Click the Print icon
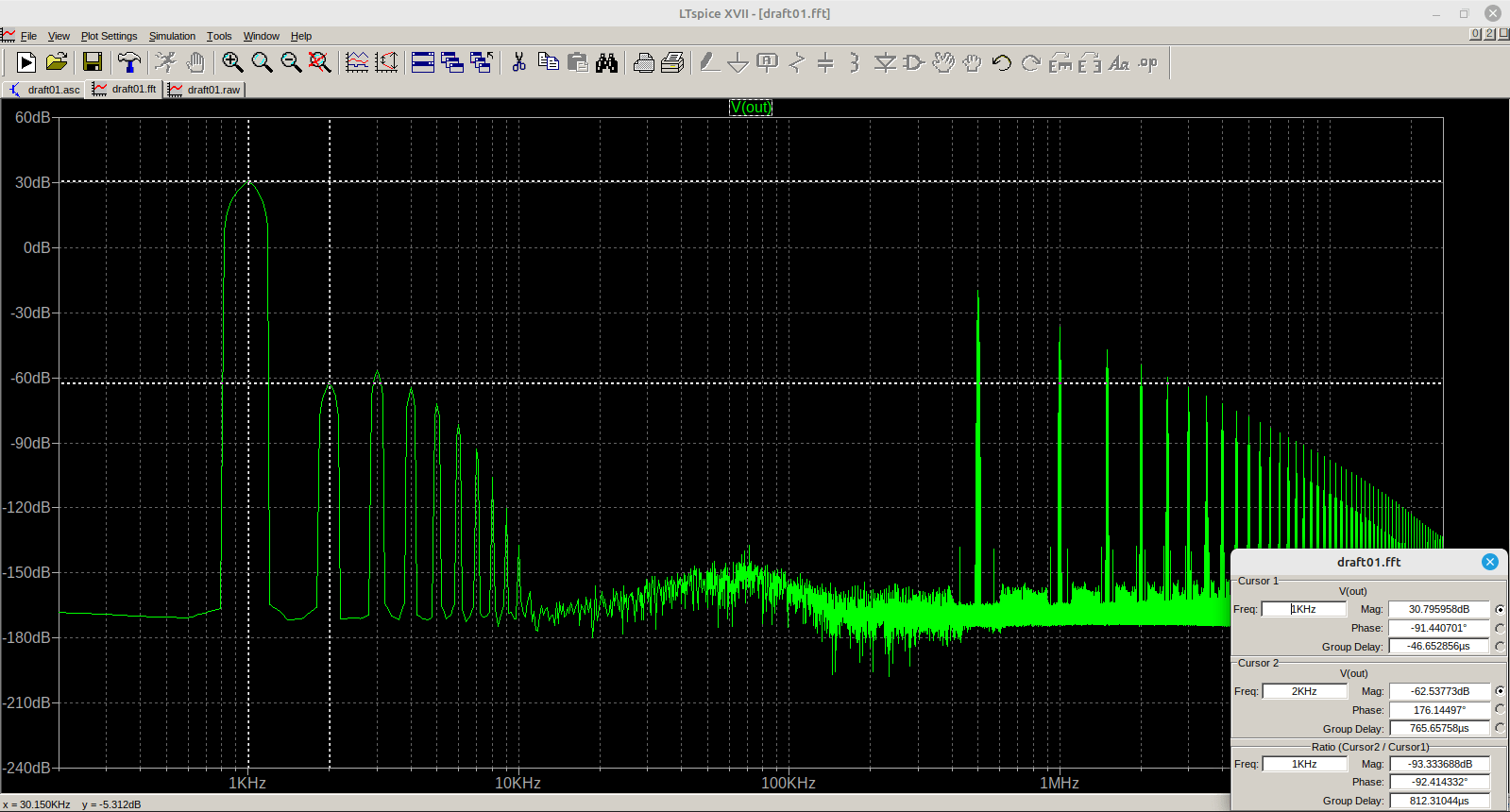This screenshot has width=1510, height=812. click(x=673, y=62)
